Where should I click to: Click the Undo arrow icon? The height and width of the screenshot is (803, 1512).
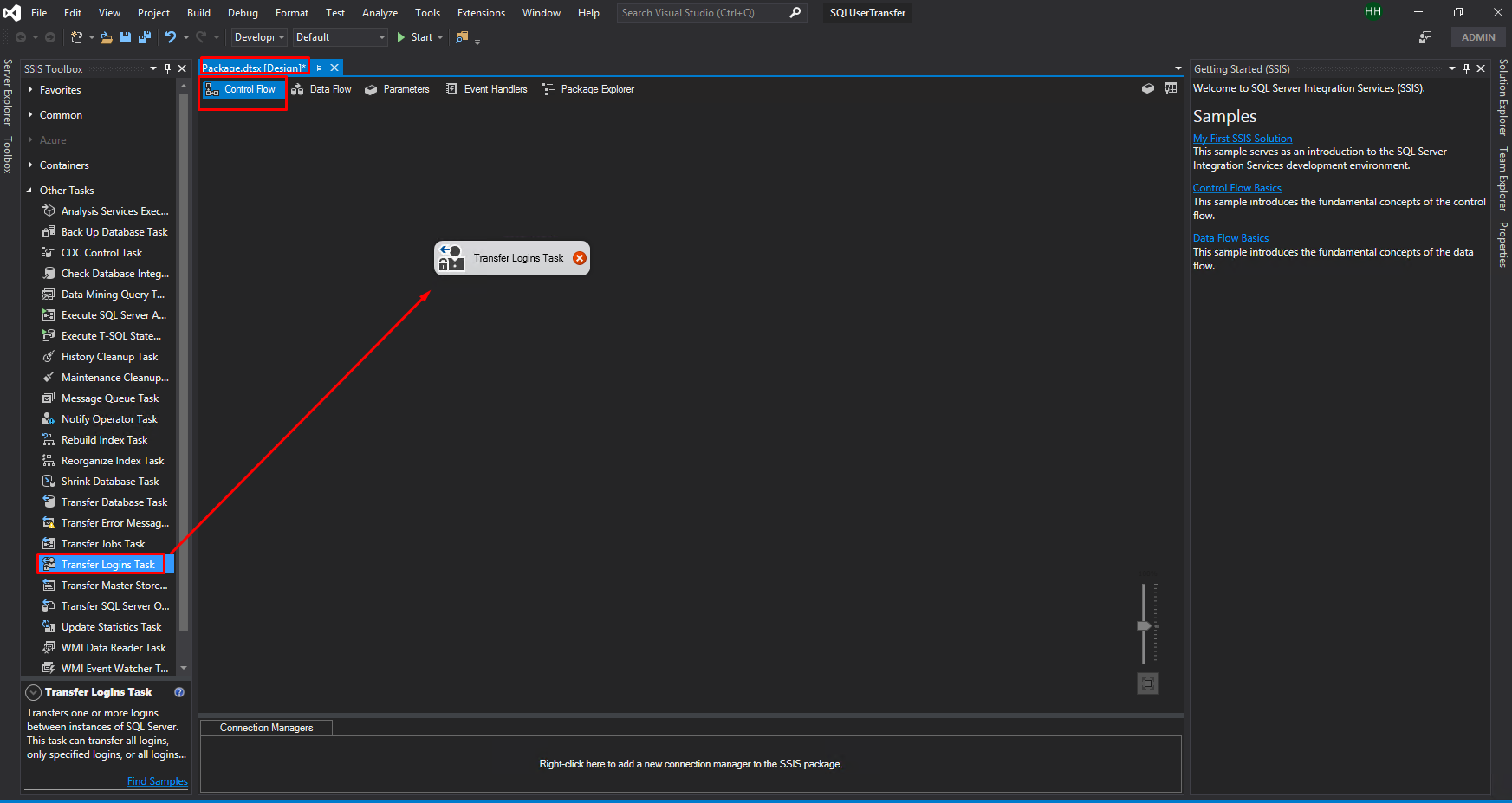171,37
